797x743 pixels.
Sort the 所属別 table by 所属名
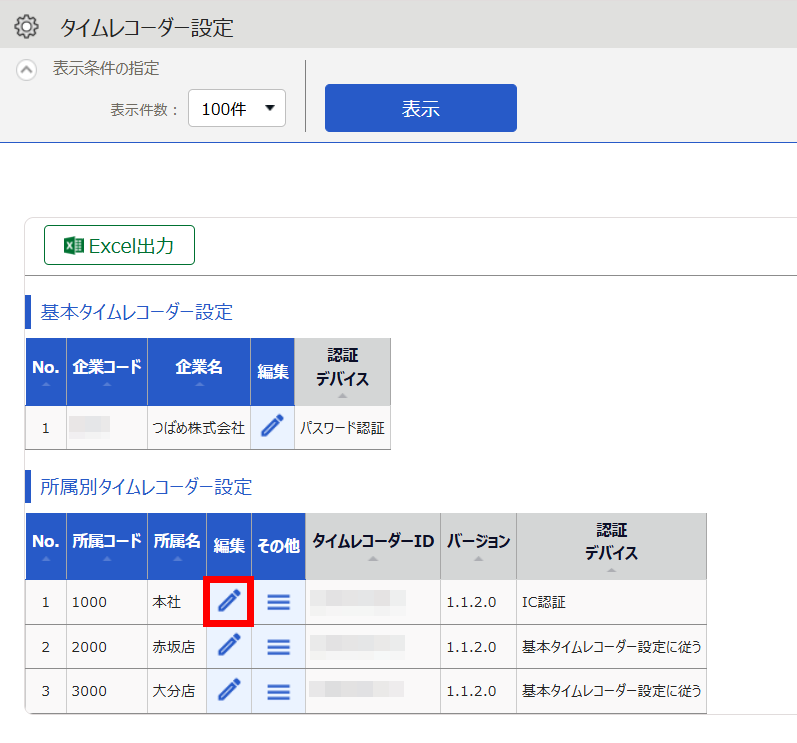(x=177, y=546)
